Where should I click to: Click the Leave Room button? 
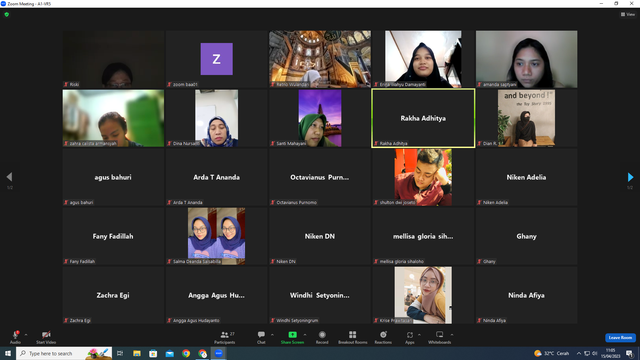tap(620, 338)
